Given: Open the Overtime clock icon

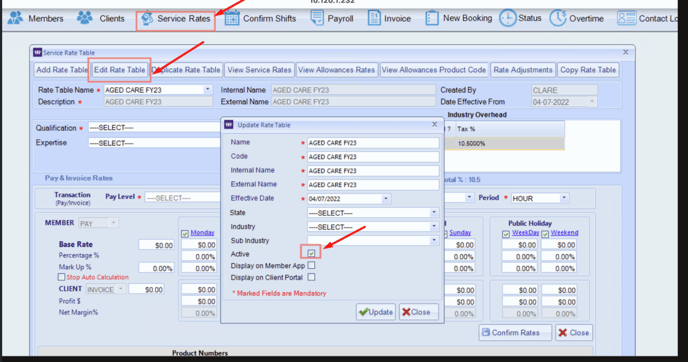Looking at the screenshot, I should [x=558, y=18].
